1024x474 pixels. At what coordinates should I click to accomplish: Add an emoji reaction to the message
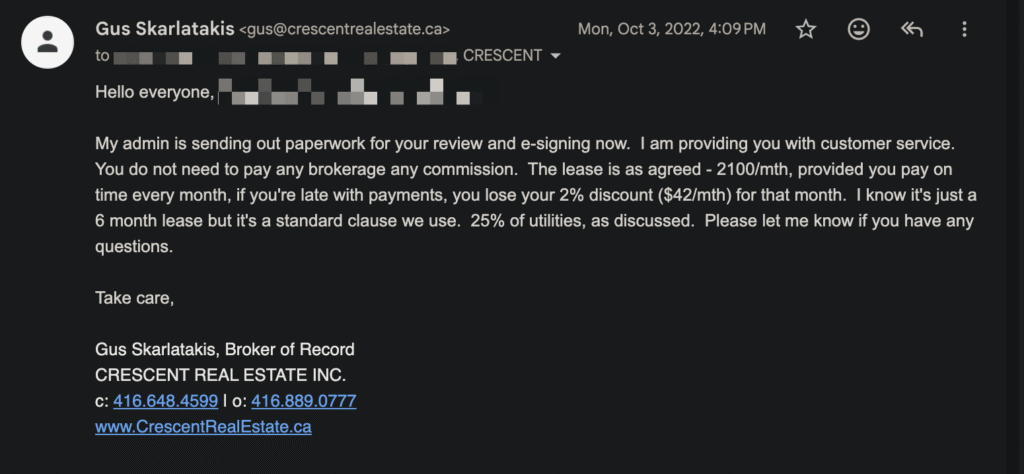[x=858, y=30]
